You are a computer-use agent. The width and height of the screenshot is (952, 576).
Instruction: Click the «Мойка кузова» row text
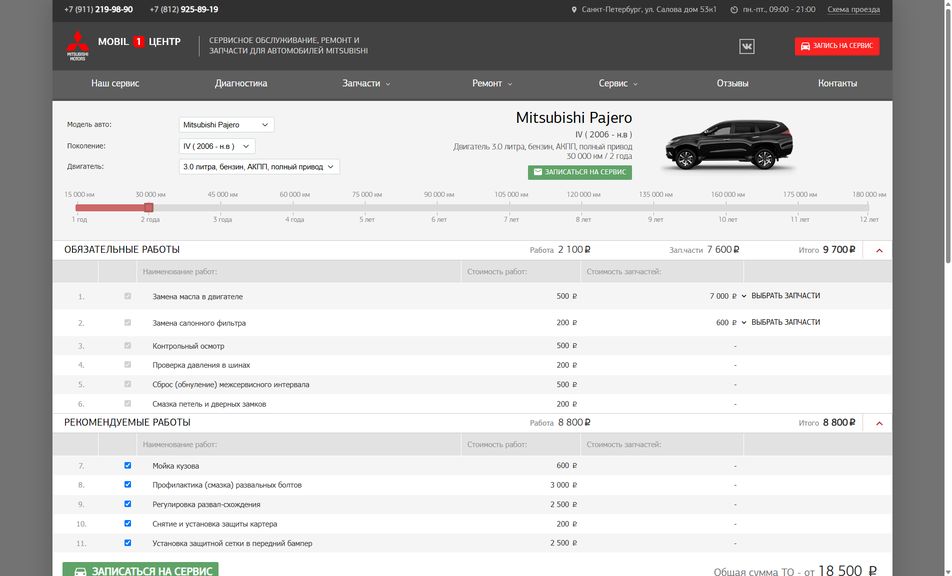point(176,466)
